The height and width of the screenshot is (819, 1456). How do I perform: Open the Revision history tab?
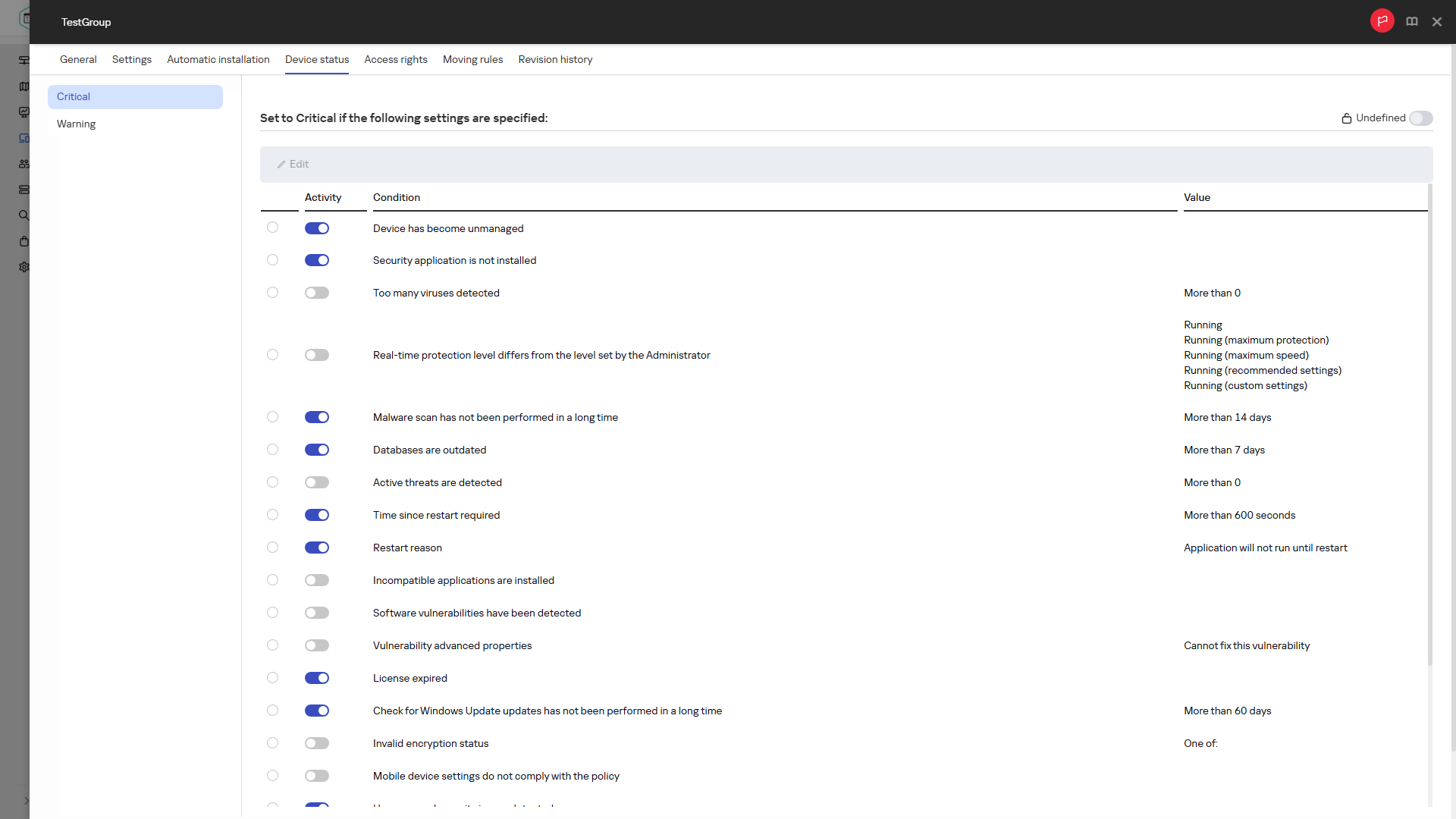[x=555, y=60]
